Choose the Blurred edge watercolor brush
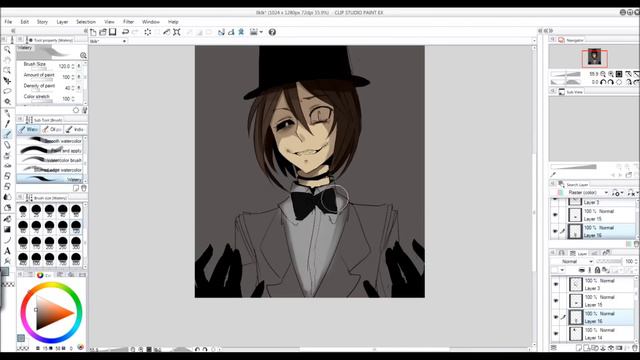This screenshot has width=640, height=360. click(x=50, y=169)
